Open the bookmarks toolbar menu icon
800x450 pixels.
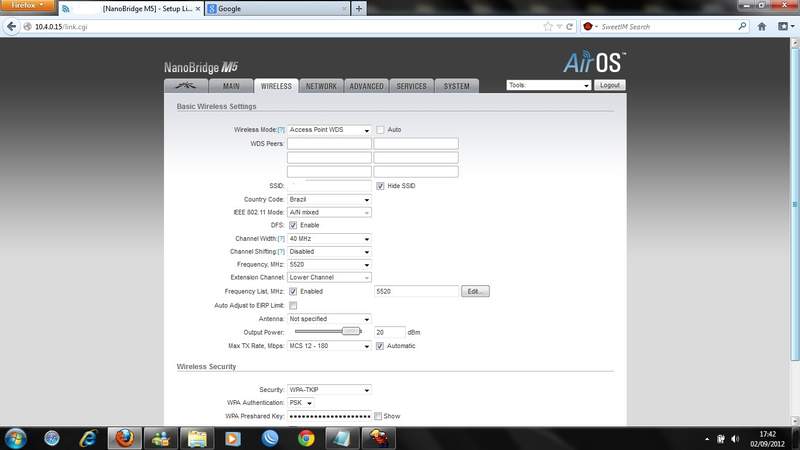786,27
